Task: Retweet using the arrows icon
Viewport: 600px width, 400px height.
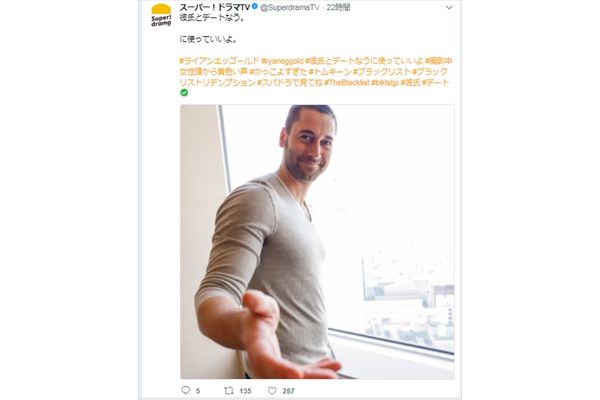Action: (229, 390)
